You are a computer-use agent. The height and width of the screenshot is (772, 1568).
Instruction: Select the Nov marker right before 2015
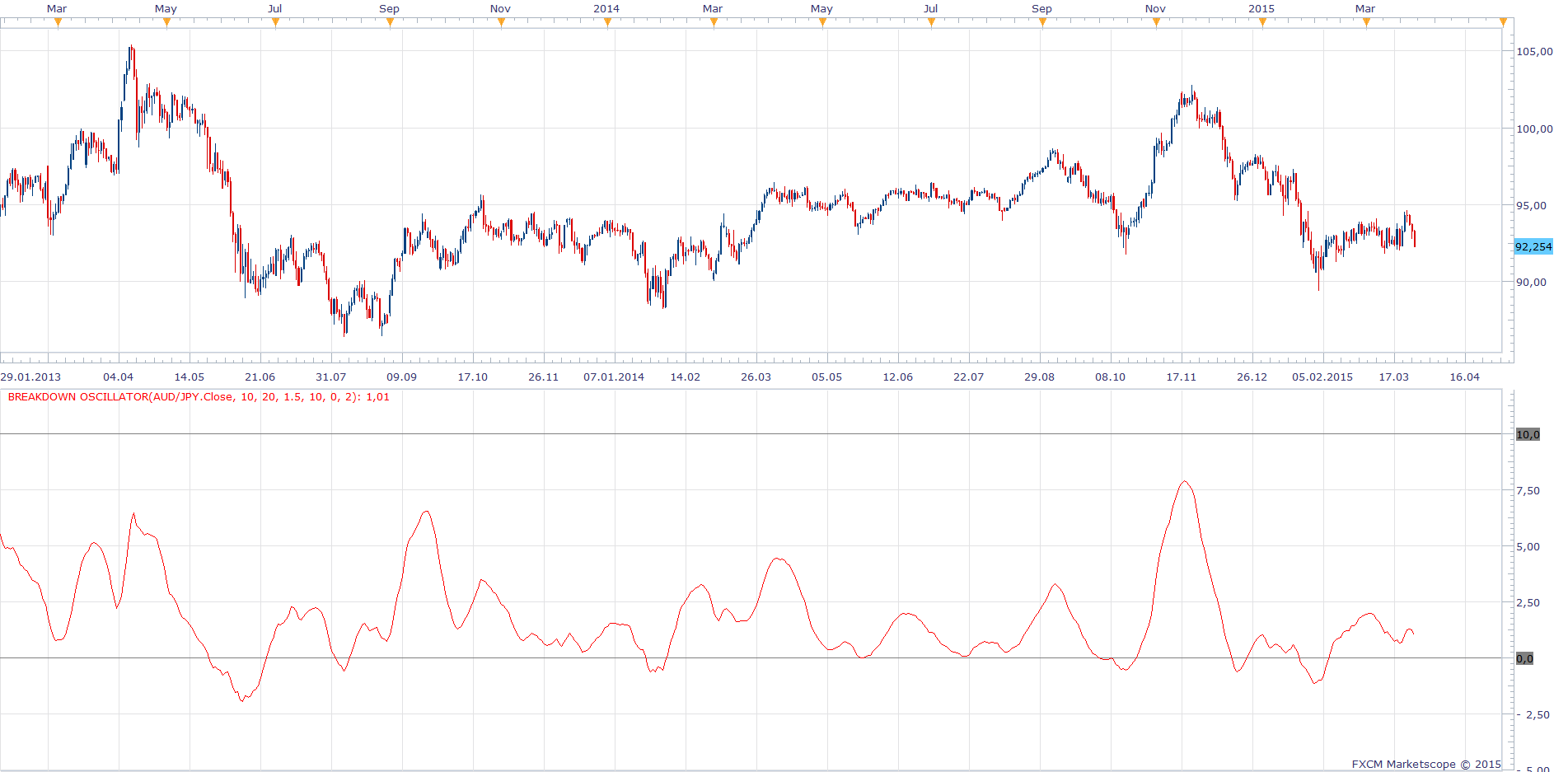point(1156,22)
